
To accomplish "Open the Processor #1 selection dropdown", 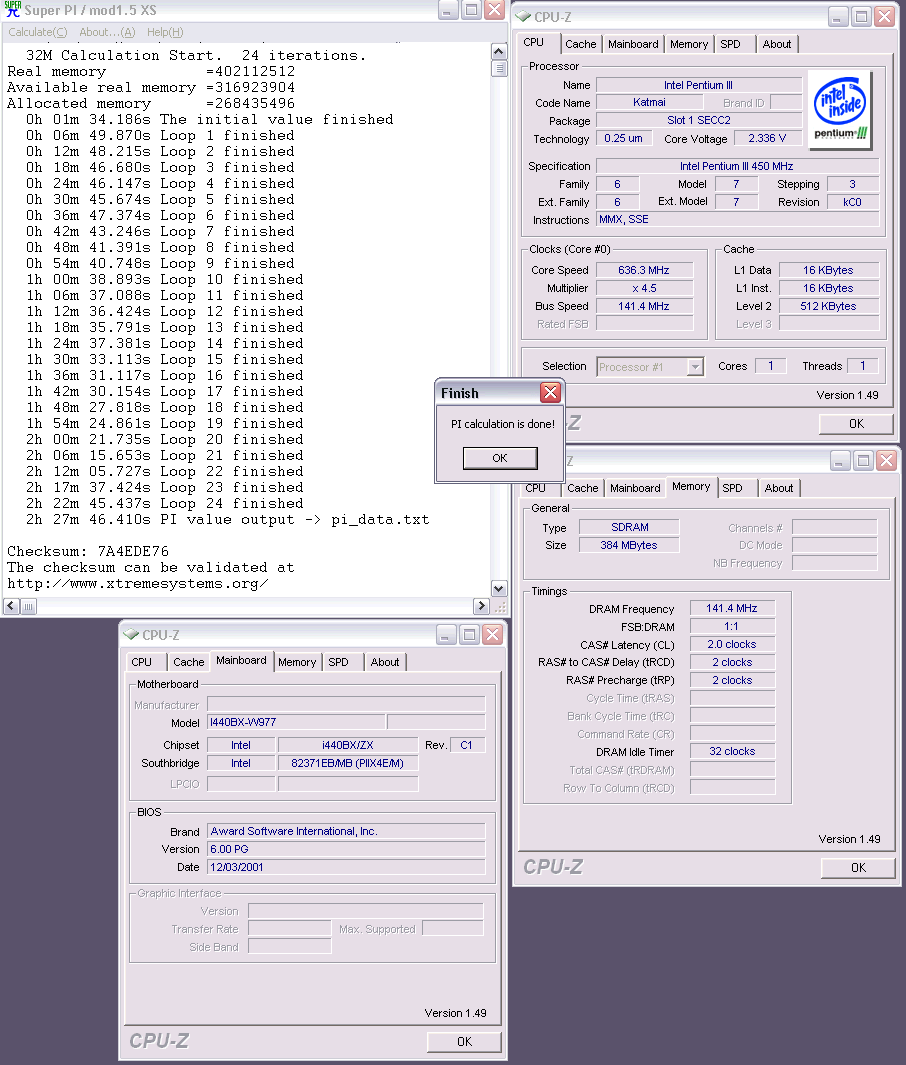I will [695, 367].
